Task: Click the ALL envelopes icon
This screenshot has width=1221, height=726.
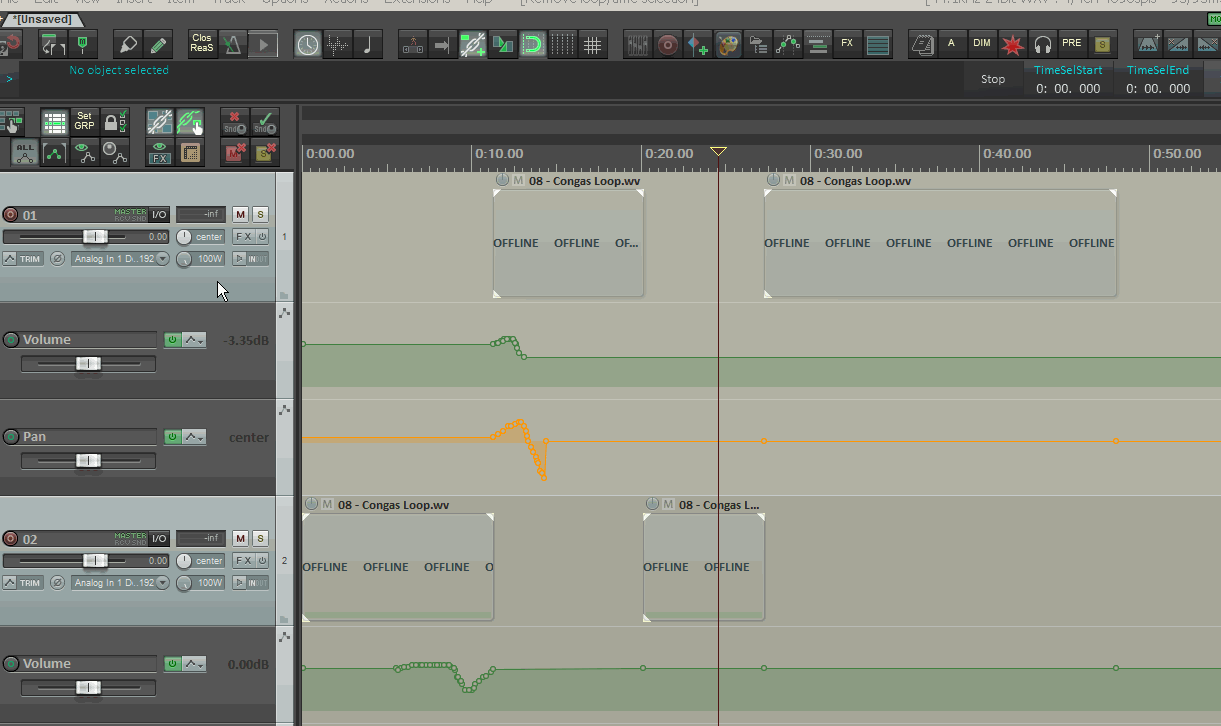Action: (25, 153)
